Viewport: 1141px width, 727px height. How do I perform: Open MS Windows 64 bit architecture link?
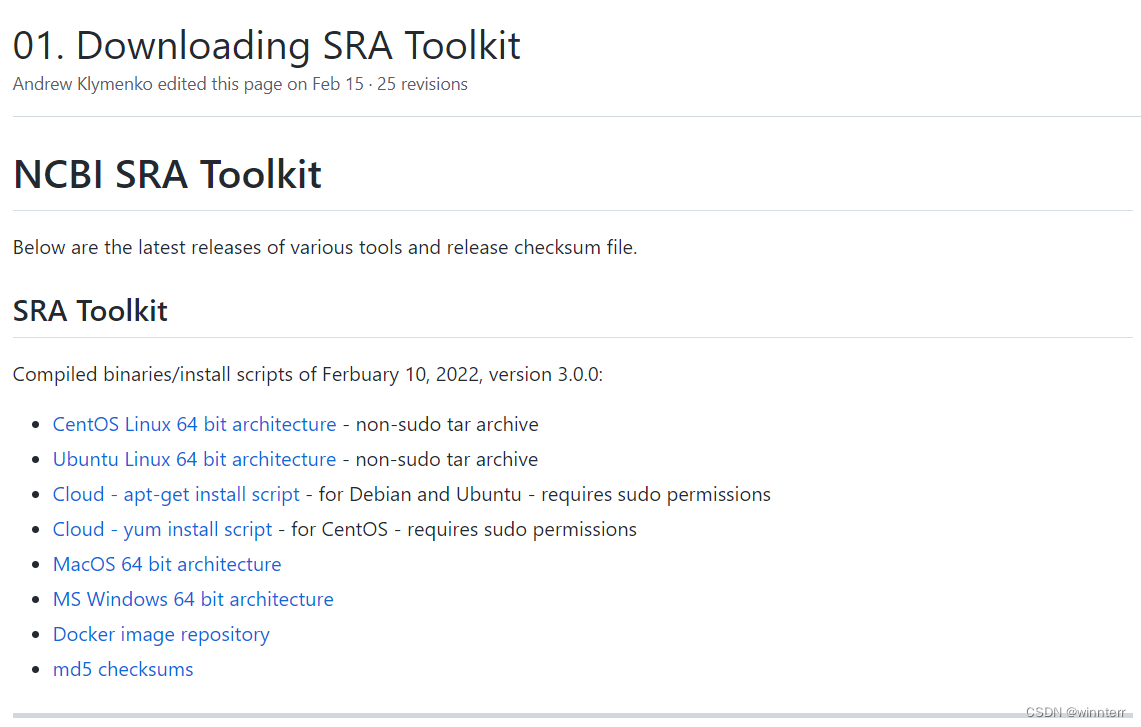193,599
